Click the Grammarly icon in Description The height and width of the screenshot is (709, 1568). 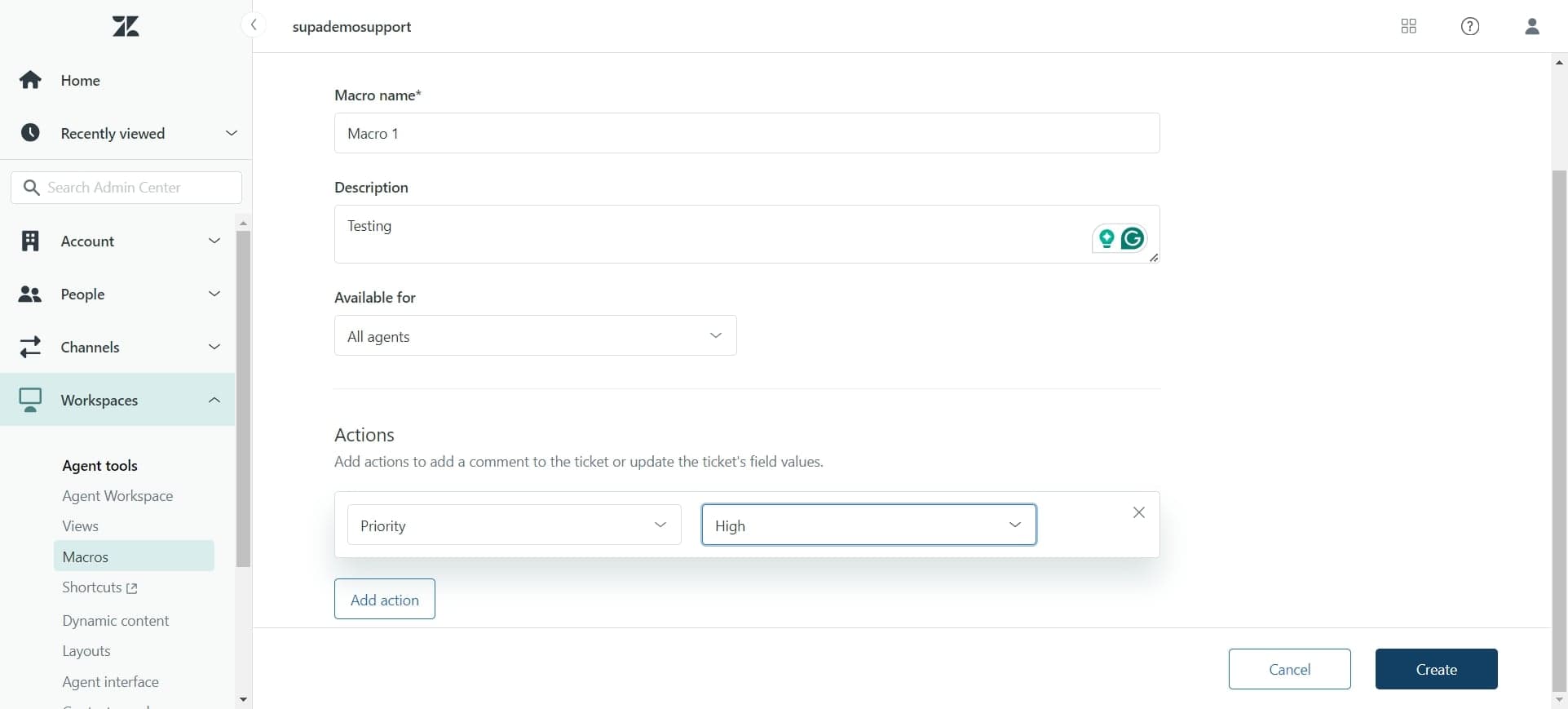pyautogui.click(x=1133, y=238)
